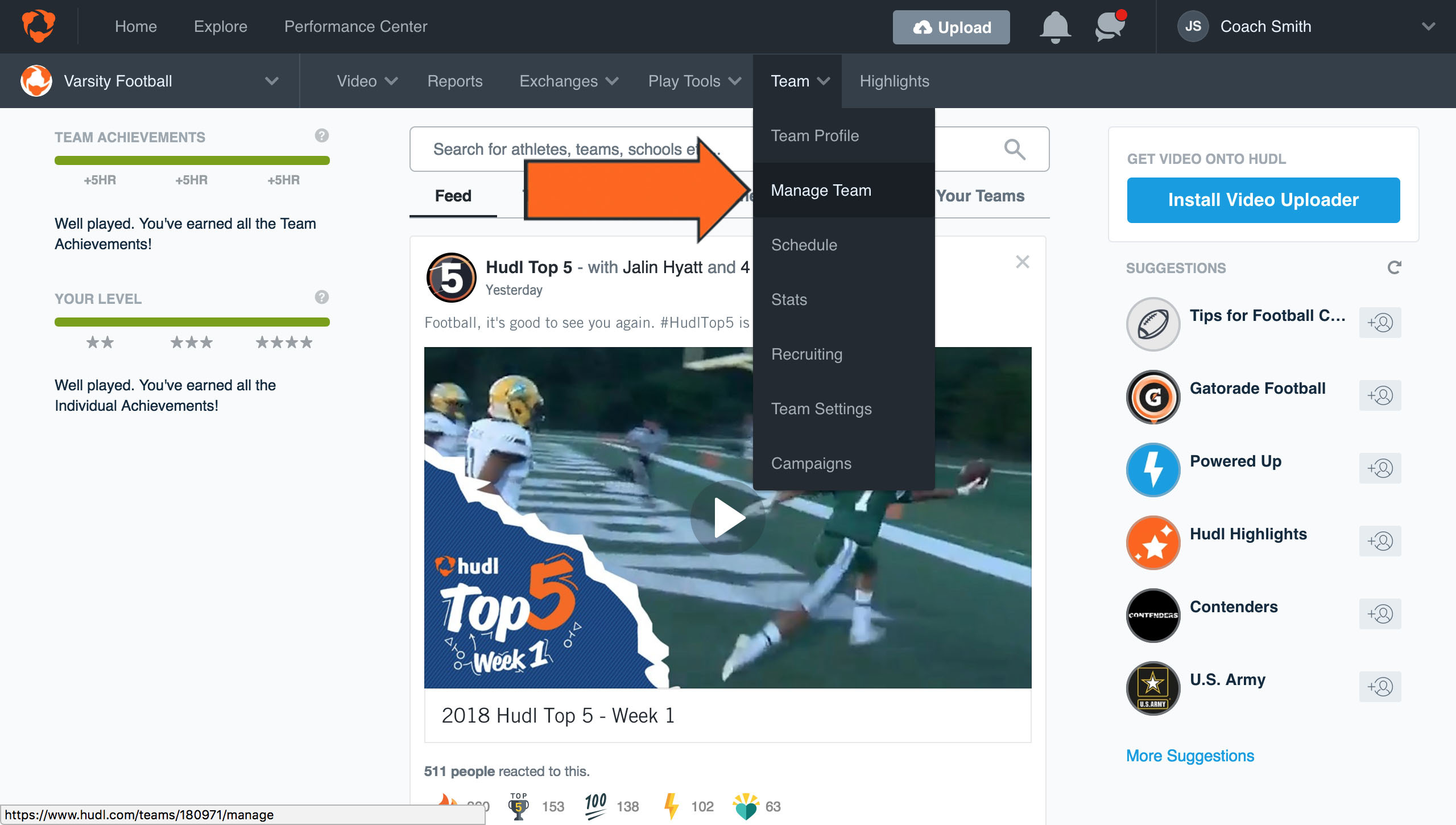The height and width of the screenshot is (825, 1456).
Task: Click the Powered Up profile picture
Action: click(1153, 469)
